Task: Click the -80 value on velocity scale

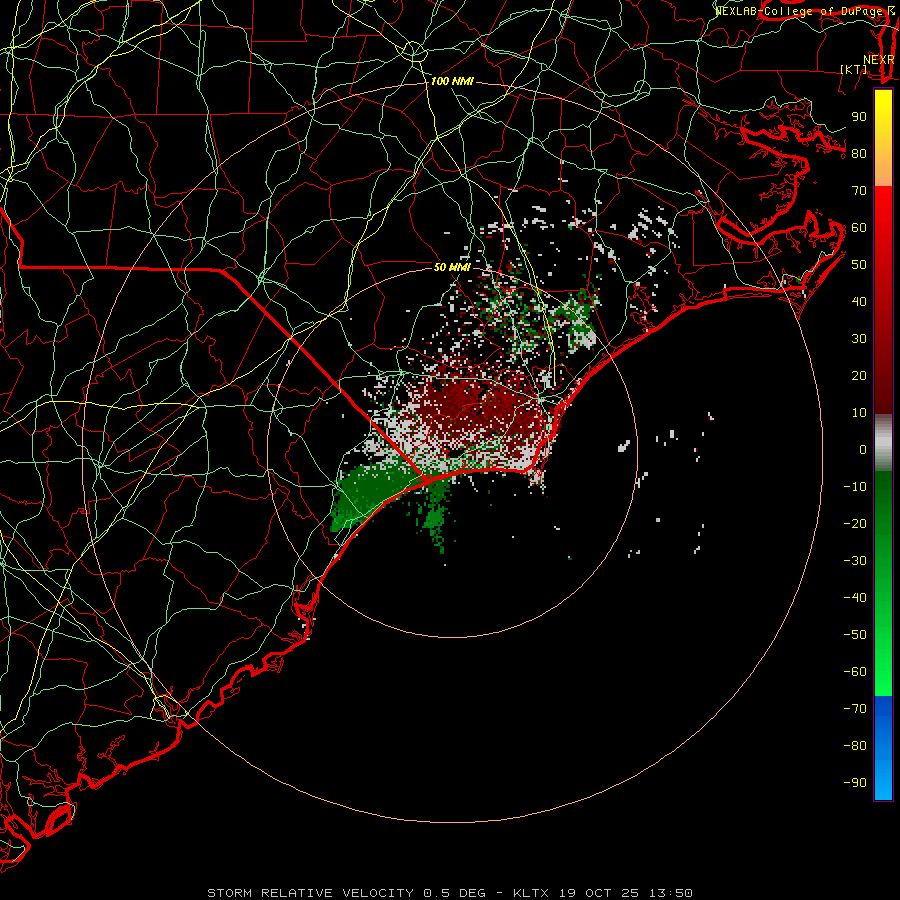Action: click(x=855, y=746)
